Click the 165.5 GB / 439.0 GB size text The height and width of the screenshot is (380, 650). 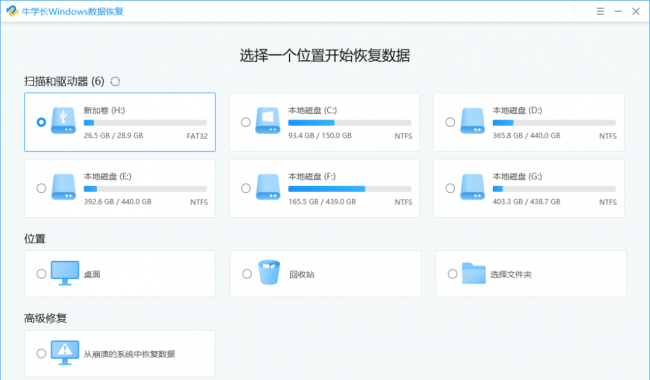322,202
